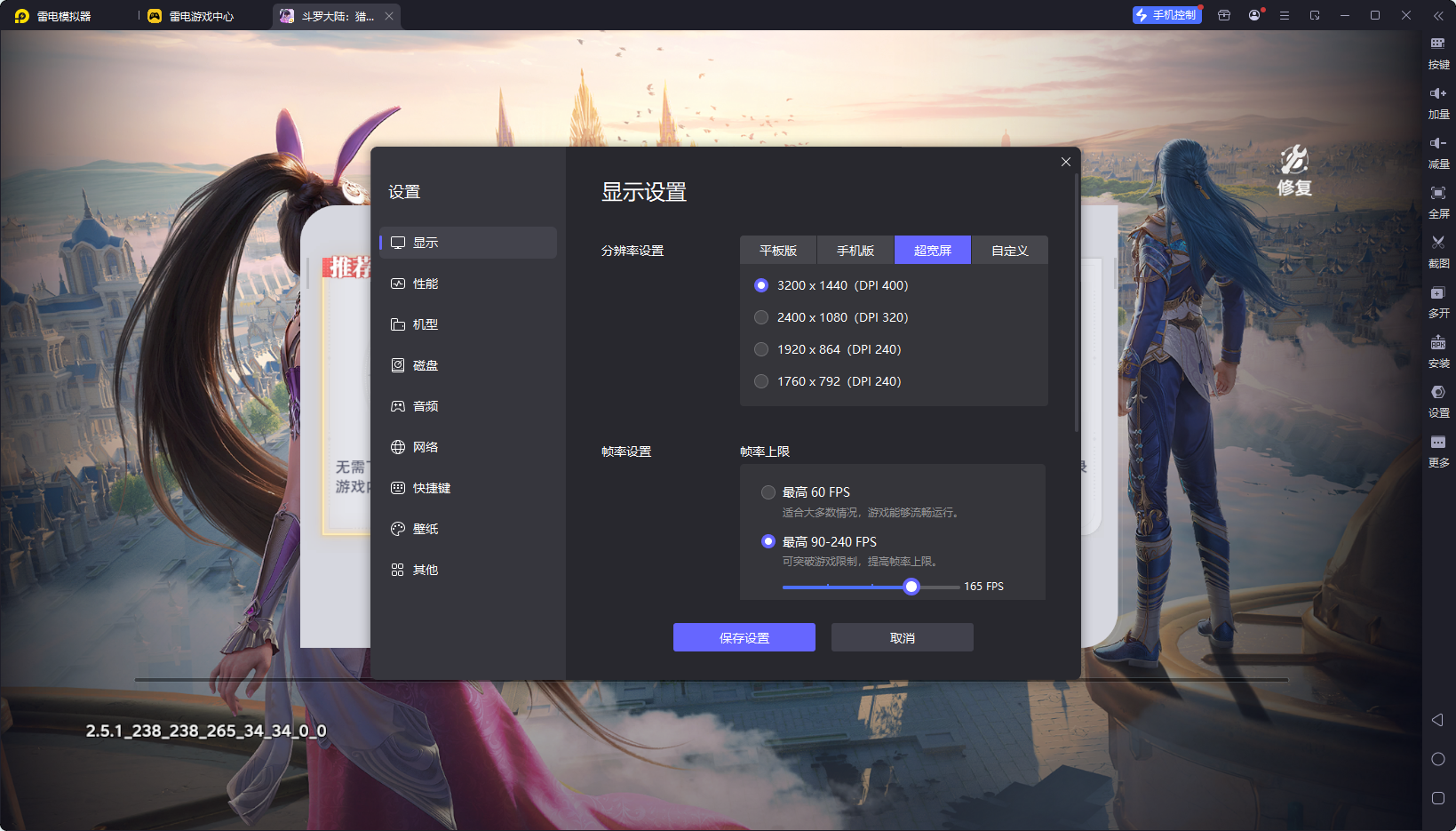Tap the Android back triangle button

pos(1437,720)
